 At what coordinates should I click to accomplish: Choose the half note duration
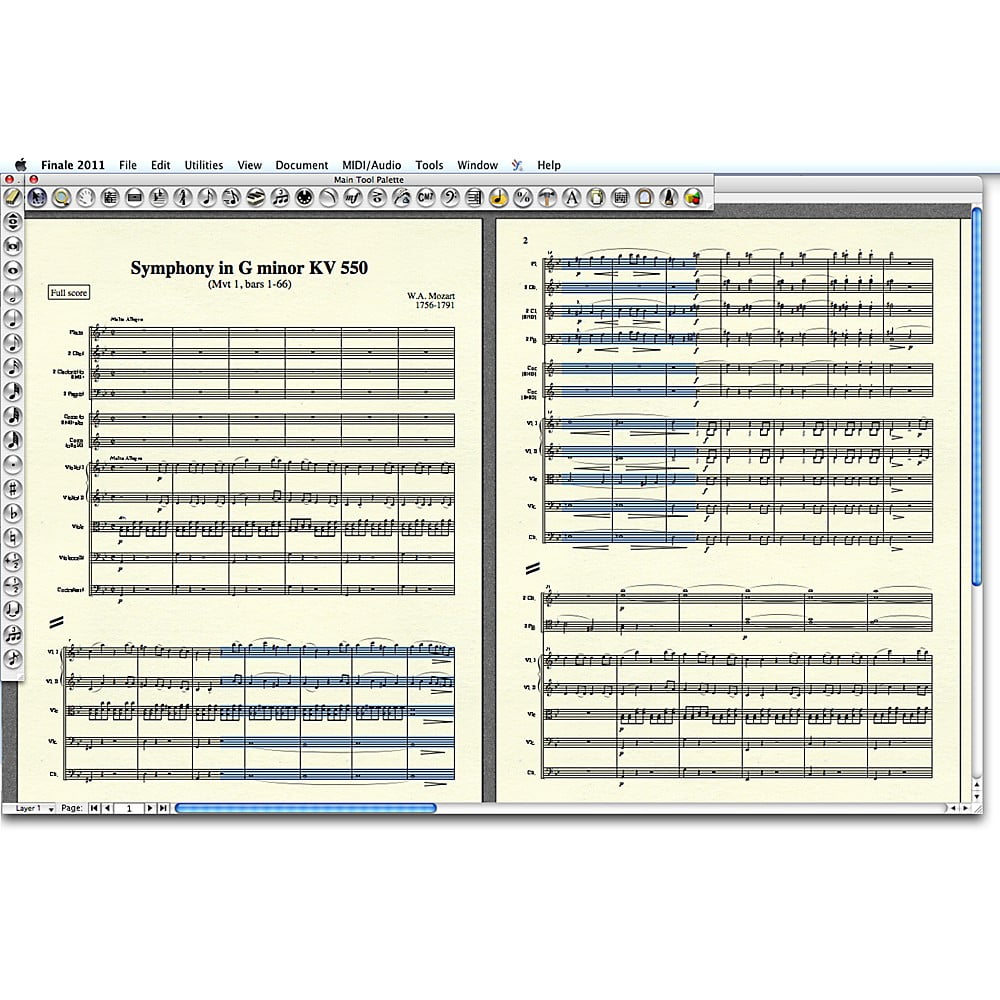[x=13, y=294]
